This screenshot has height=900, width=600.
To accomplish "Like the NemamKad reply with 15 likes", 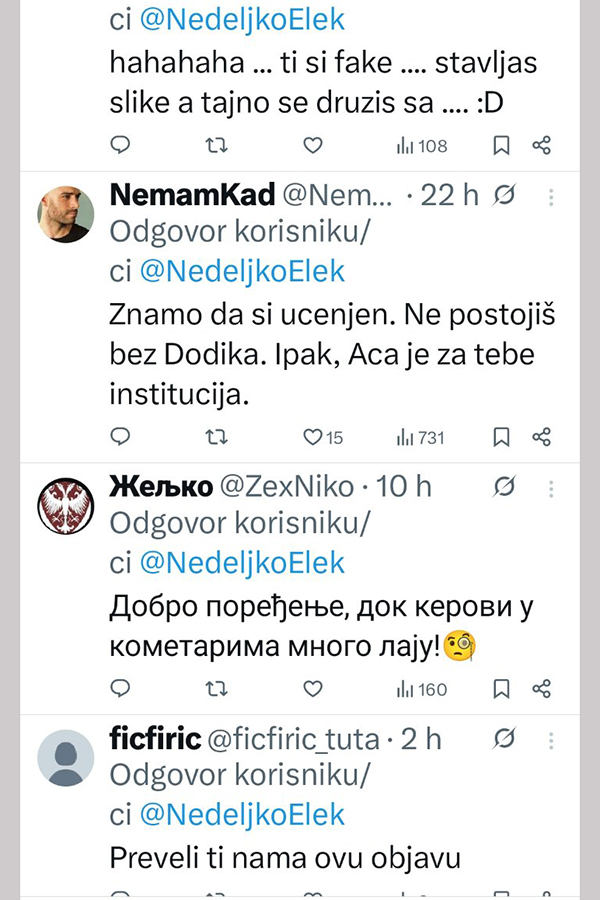I will [314, 437].
